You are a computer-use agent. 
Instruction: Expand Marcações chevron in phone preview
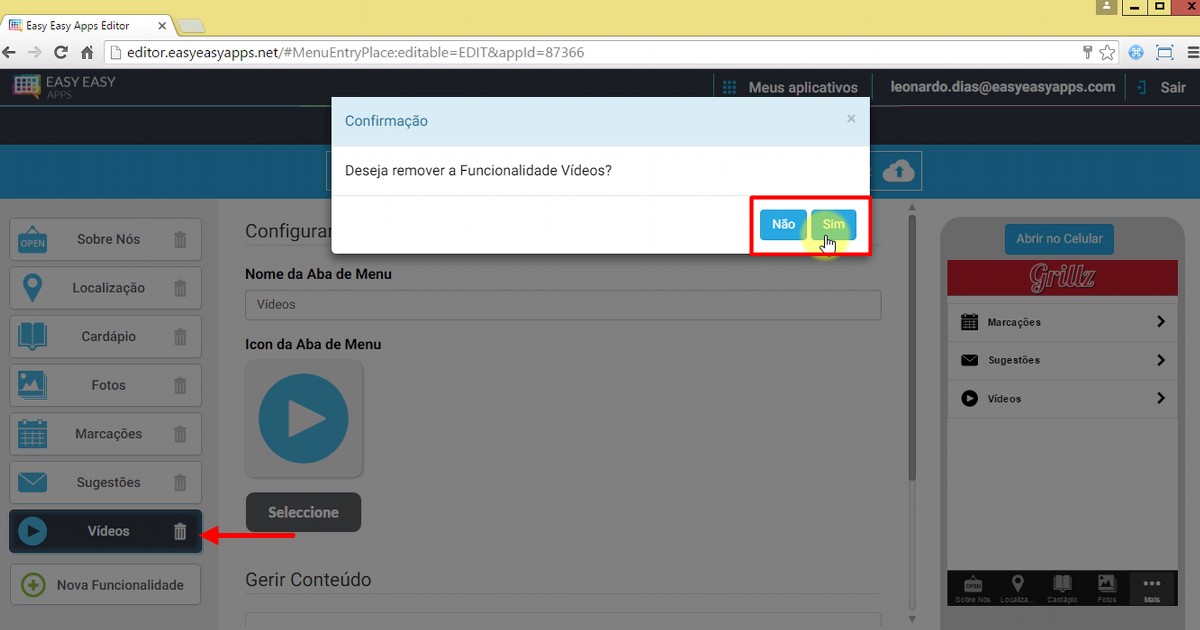(x=1160, y=322)
